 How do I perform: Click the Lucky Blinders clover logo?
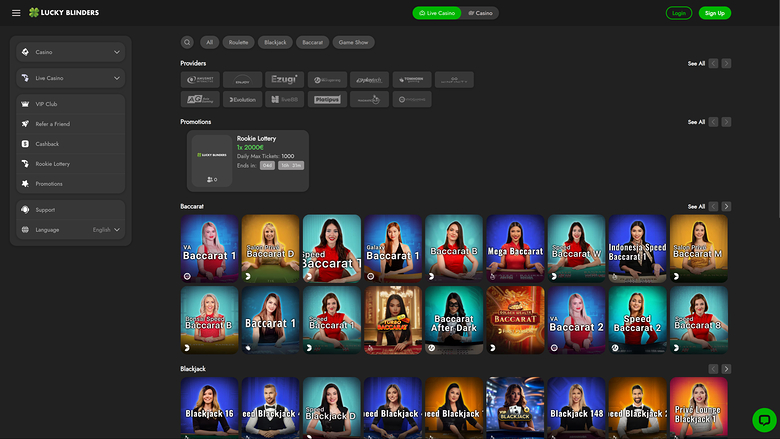coord(33,13)
